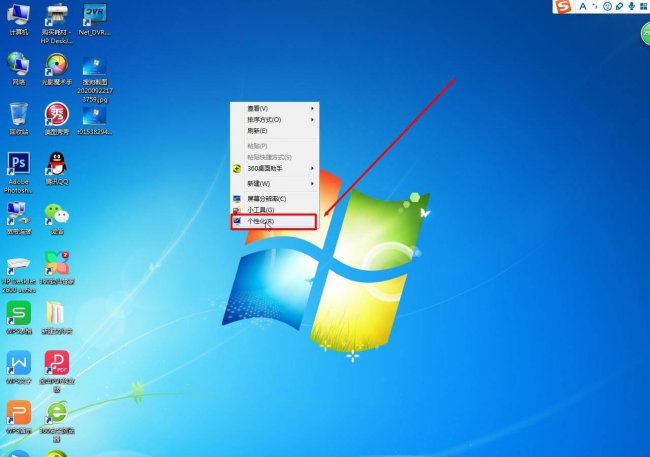Click the green floating ball at right edge

(x=645, y=33)
